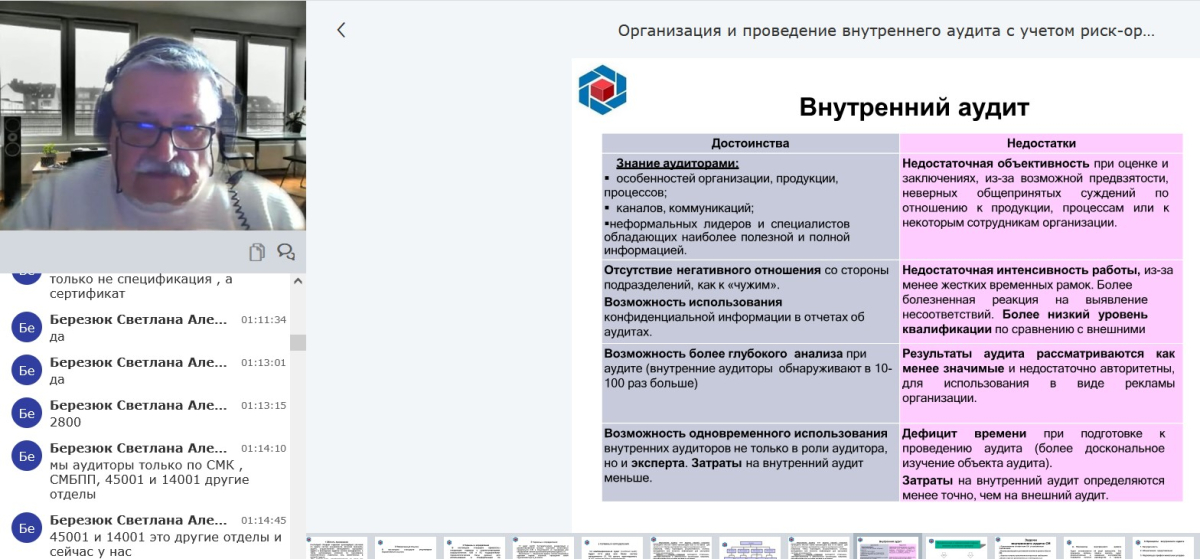Screen dimensions: 1200x559
Task: Open the chat bubbles icon
Action: click(x=286, y=252)
